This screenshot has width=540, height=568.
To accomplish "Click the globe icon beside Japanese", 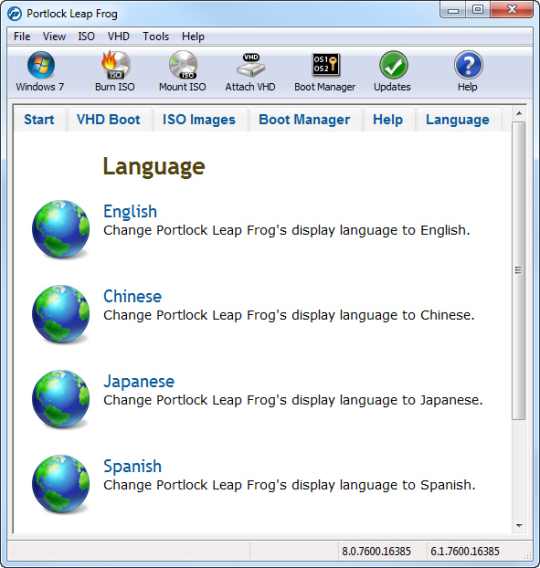I will 61,399.
